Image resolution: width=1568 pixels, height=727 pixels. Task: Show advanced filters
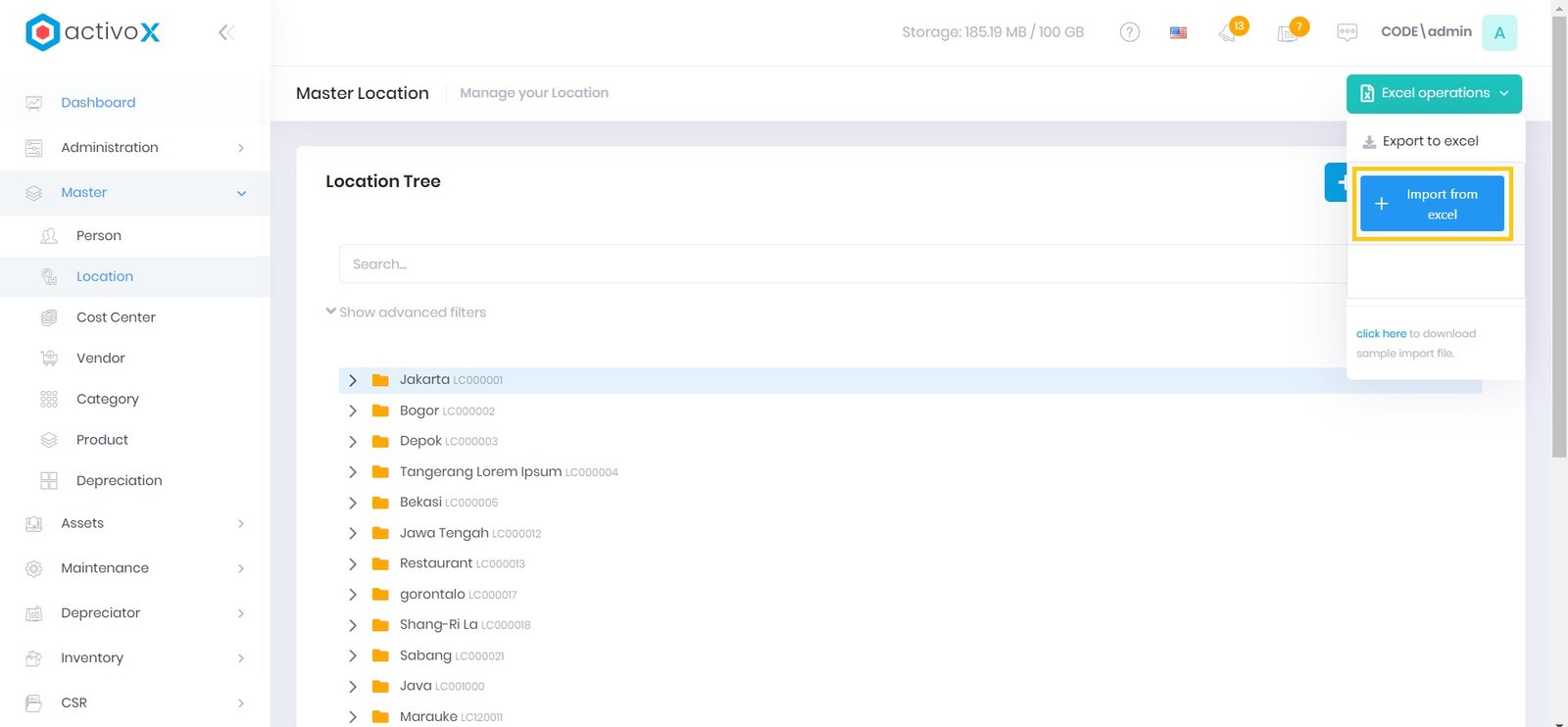coord(406,313)
